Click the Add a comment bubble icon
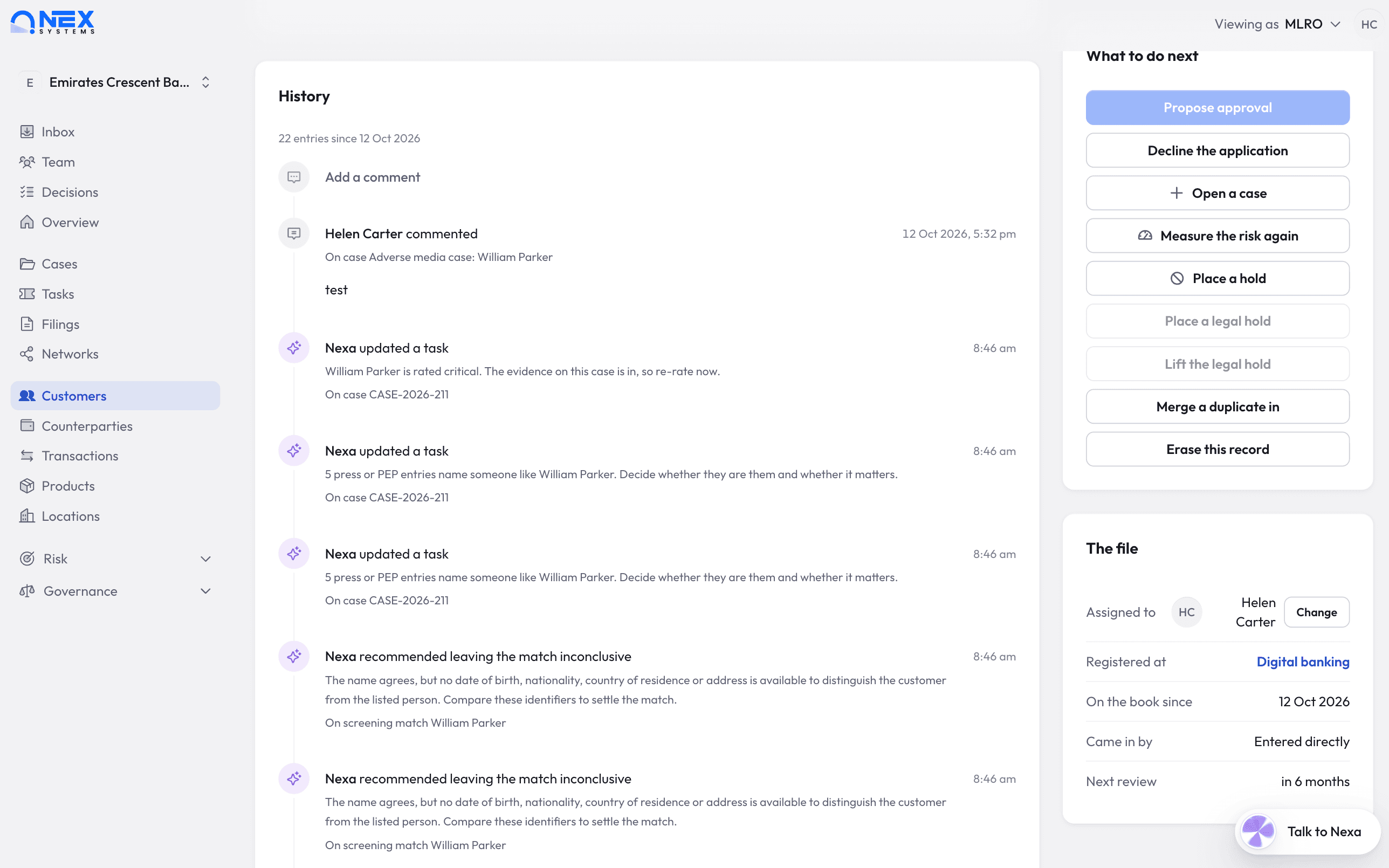Image resolution: width=1389 pixels, height=868 pixels. [294, 177]
